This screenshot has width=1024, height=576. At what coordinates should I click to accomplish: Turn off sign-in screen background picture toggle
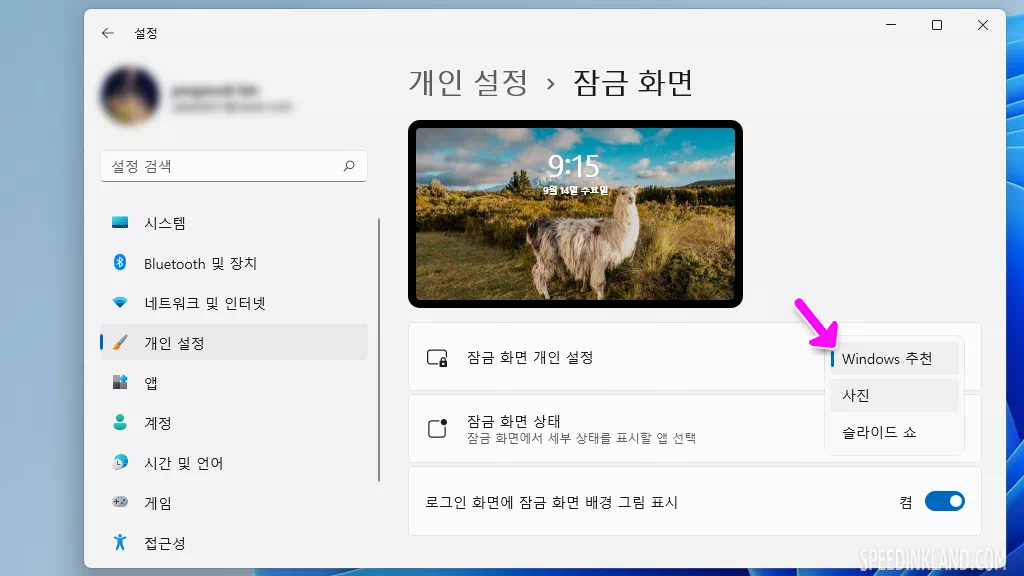pyautogui.click(x=944, y=502)
